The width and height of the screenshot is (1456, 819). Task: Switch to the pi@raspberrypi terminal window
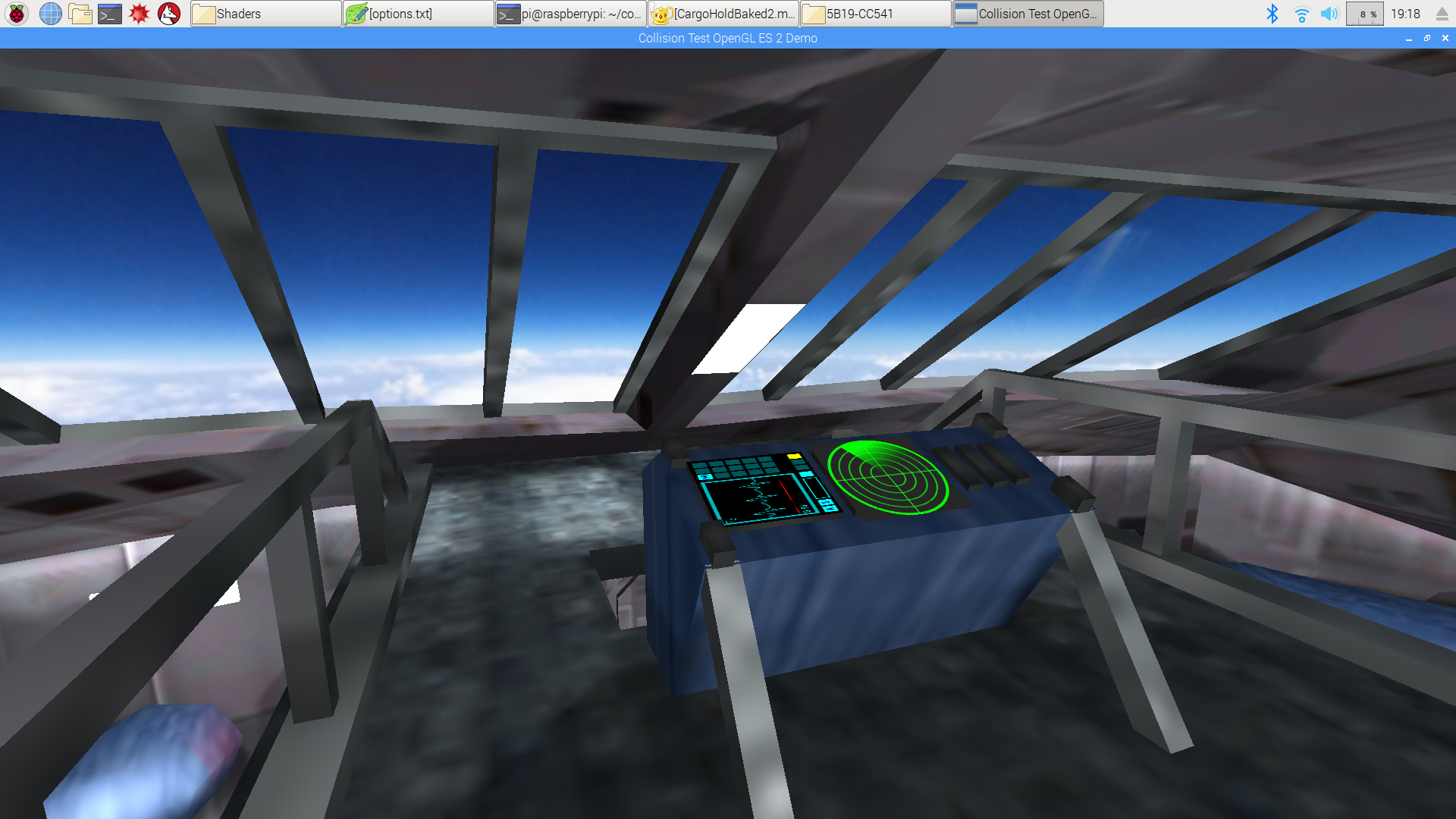click(x=570, y=14)
